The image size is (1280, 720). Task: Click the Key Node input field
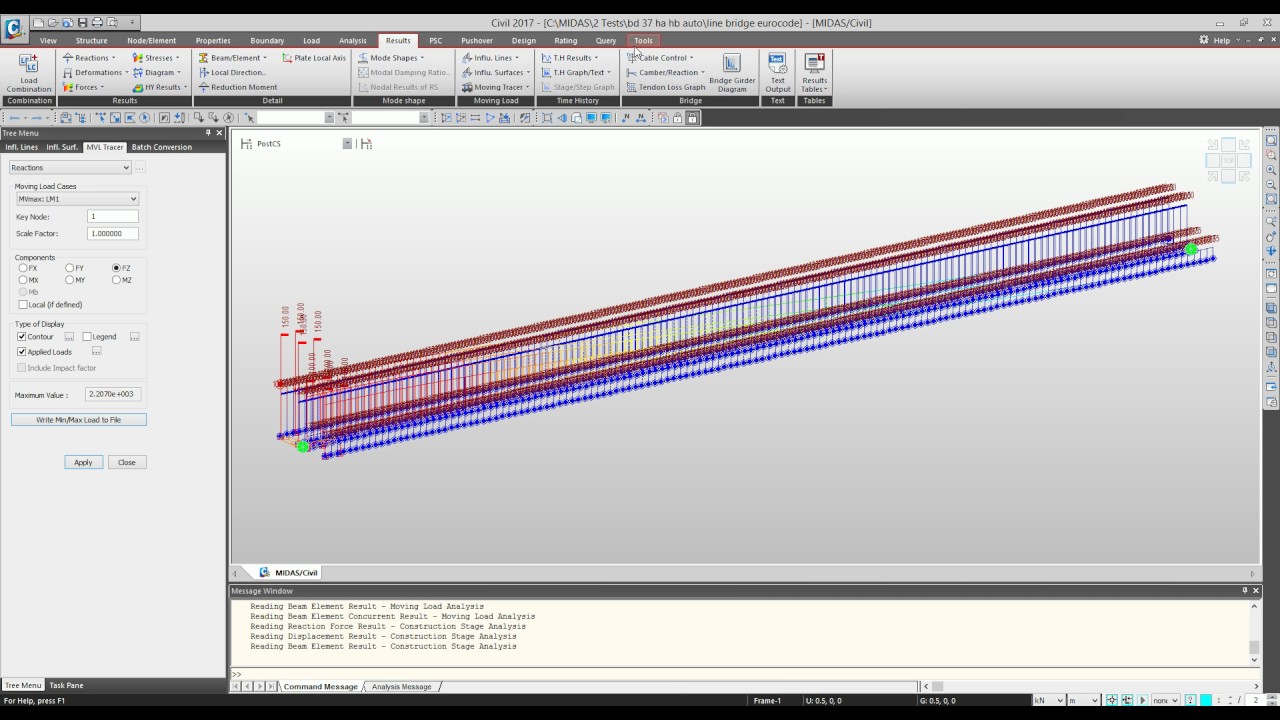(x=112, y=216)
